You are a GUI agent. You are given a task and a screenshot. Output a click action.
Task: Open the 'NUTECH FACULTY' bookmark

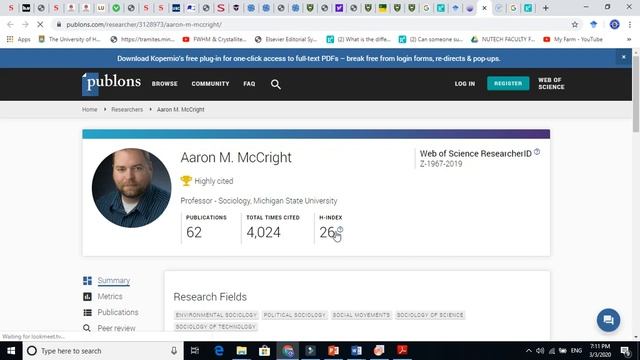[x=503, y=39]
